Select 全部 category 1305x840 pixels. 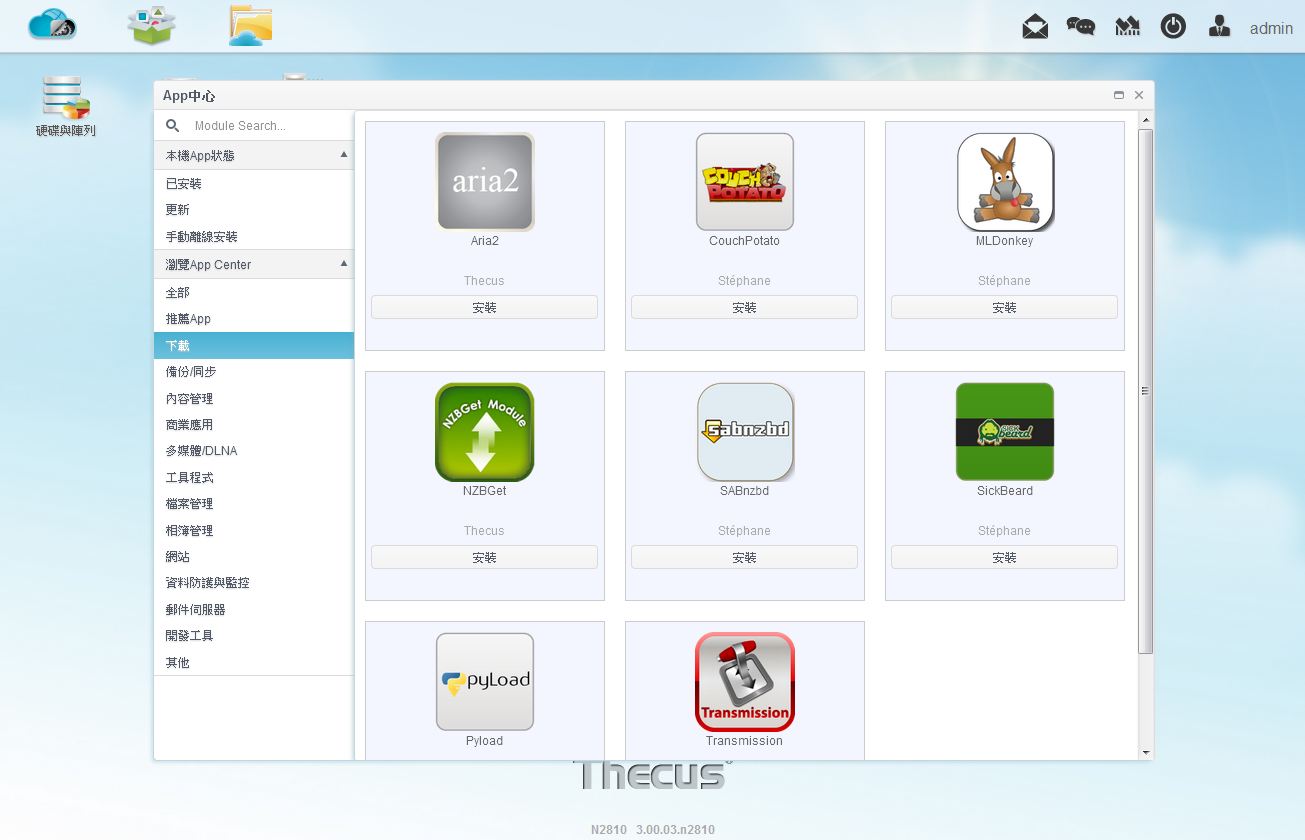click(254, 293)
